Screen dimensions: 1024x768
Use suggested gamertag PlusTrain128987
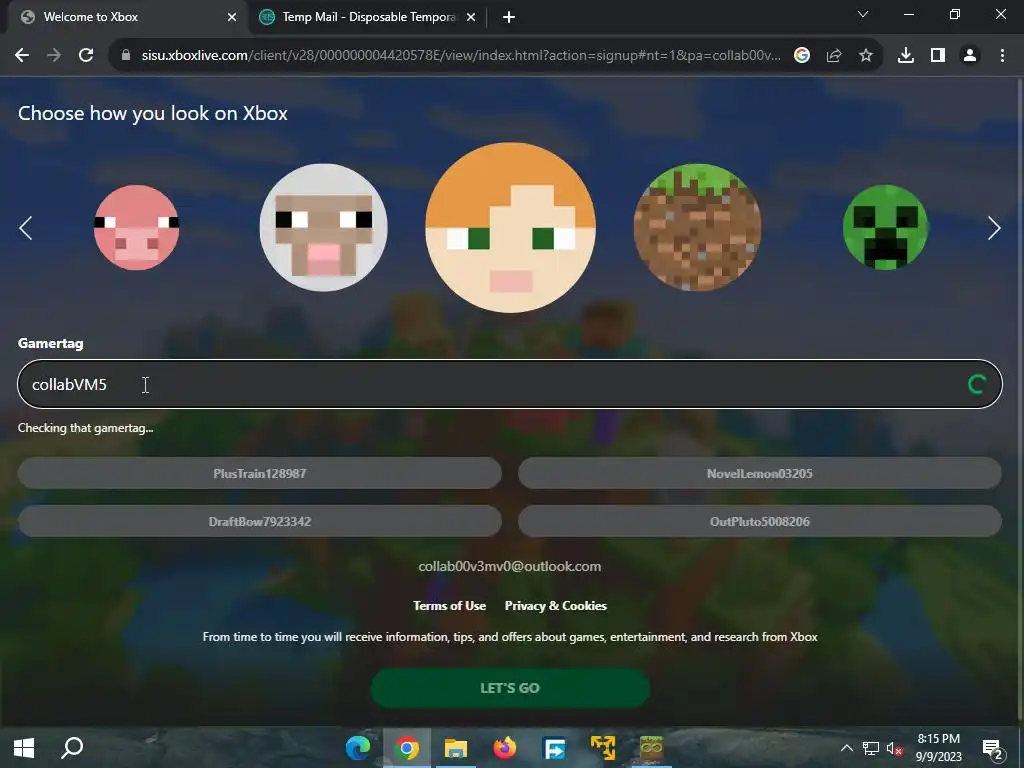pos(259,473)
